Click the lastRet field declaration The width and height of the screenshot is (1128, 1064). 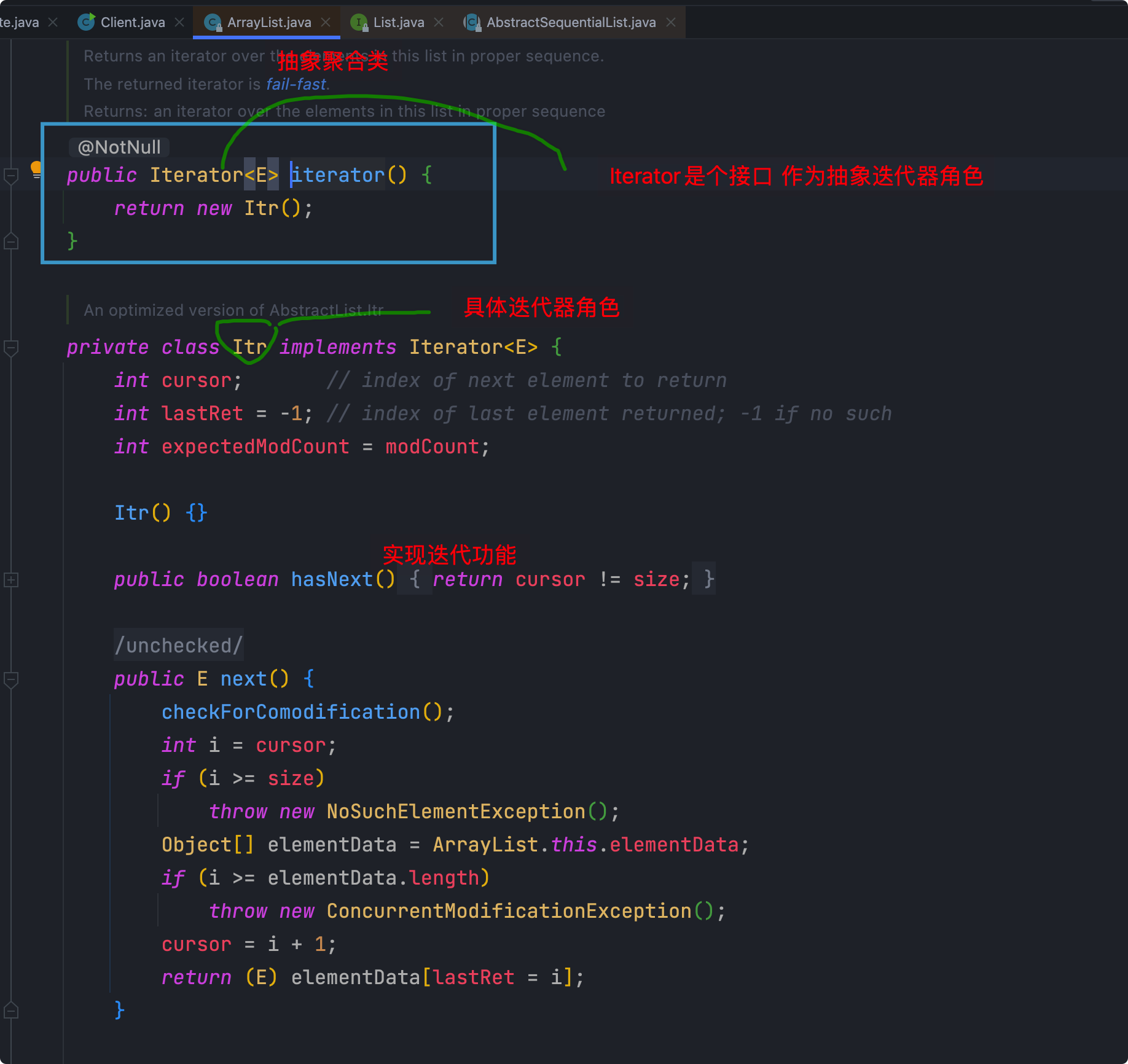[202, 413]
